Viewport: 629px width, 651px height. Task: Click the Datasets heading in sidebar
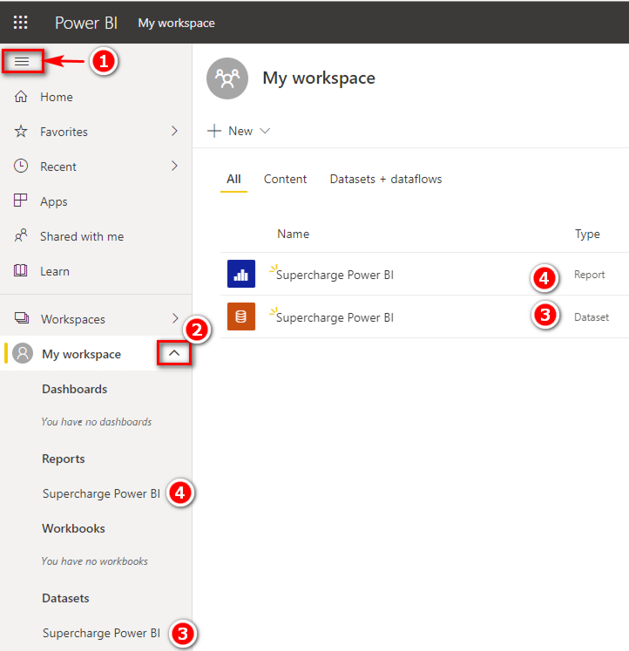click(x=66, y=598)
